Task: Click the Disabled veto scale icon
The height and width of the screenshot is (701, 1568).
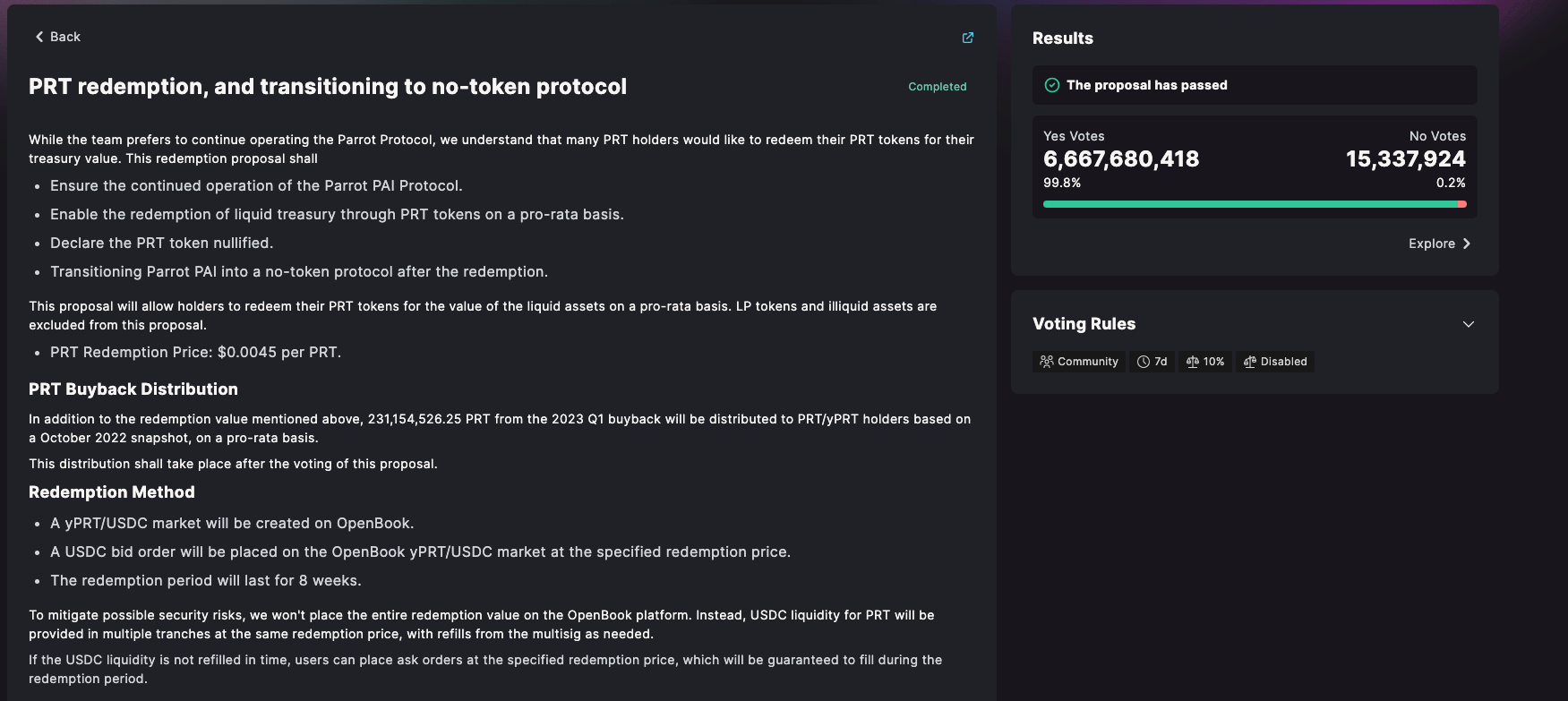Action: [x=1250, y=362]
